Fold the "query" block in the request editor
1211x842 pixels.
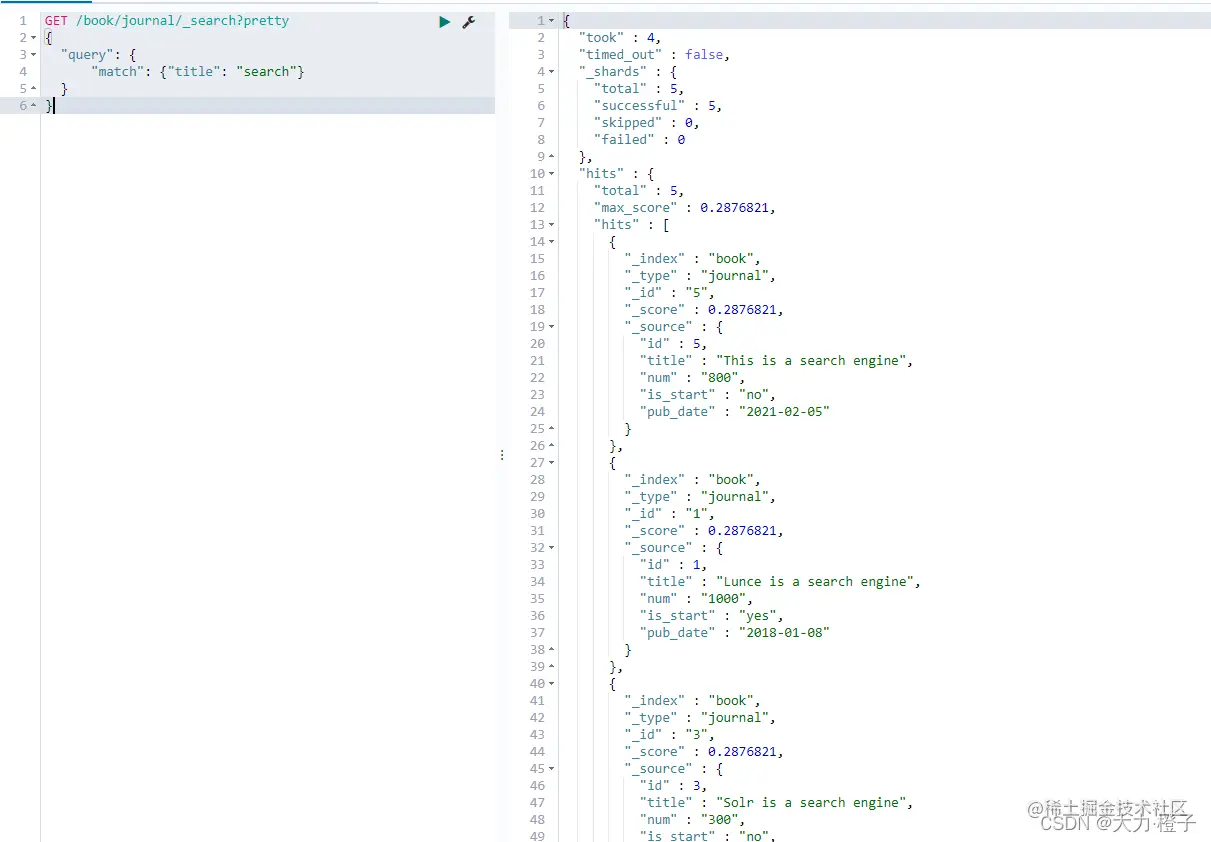coord(34,55)
